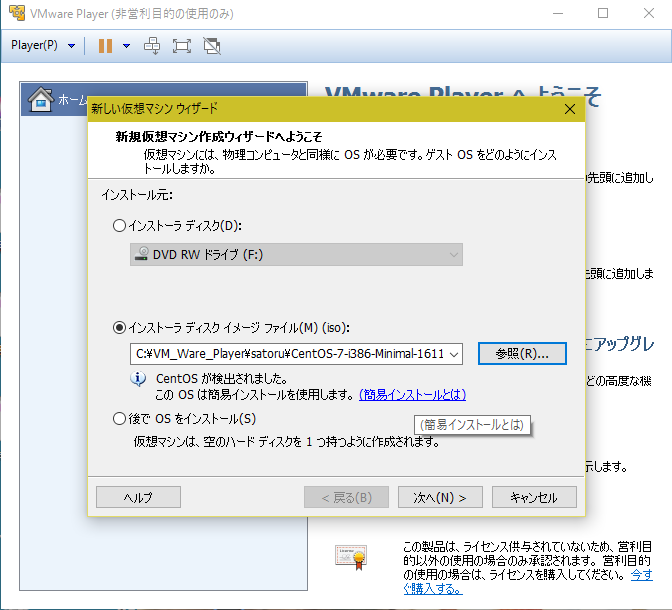Click the CentOS が検出されました text
This screenshot has width=672, height=610.
[222, 379]
